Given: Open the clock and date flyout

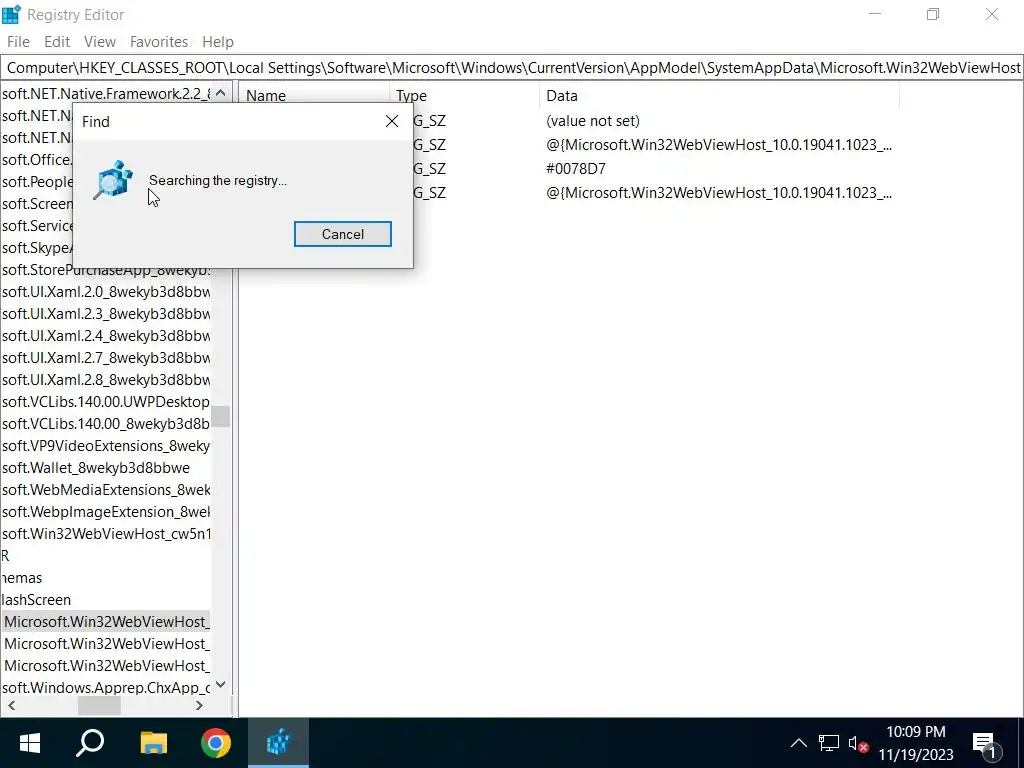Looking at the screenshot, I should pyautogui.click(x=916, y=743).
